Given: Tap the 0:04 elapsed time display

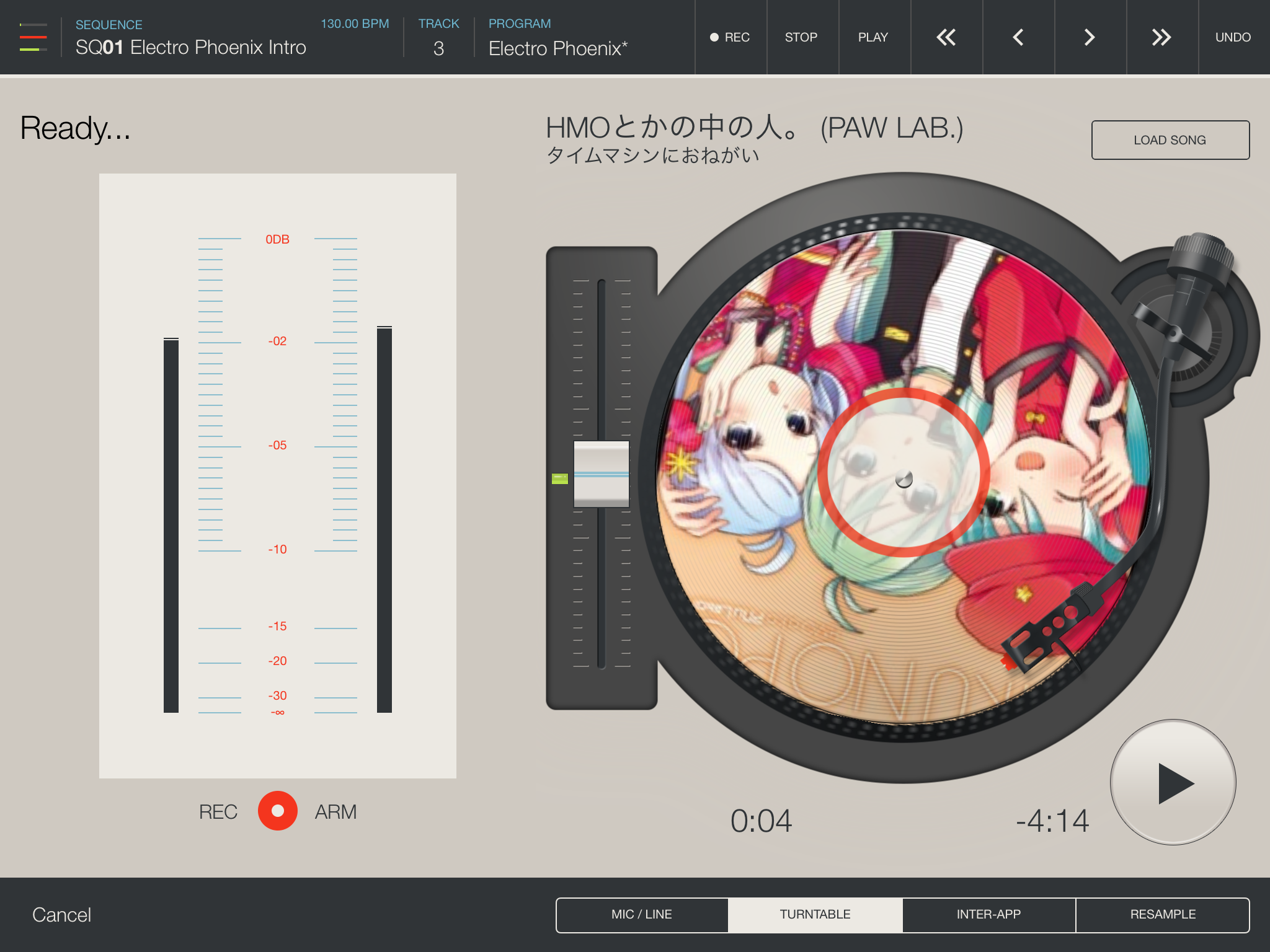Looking at the screenshot, I should [x=761, y=821].
